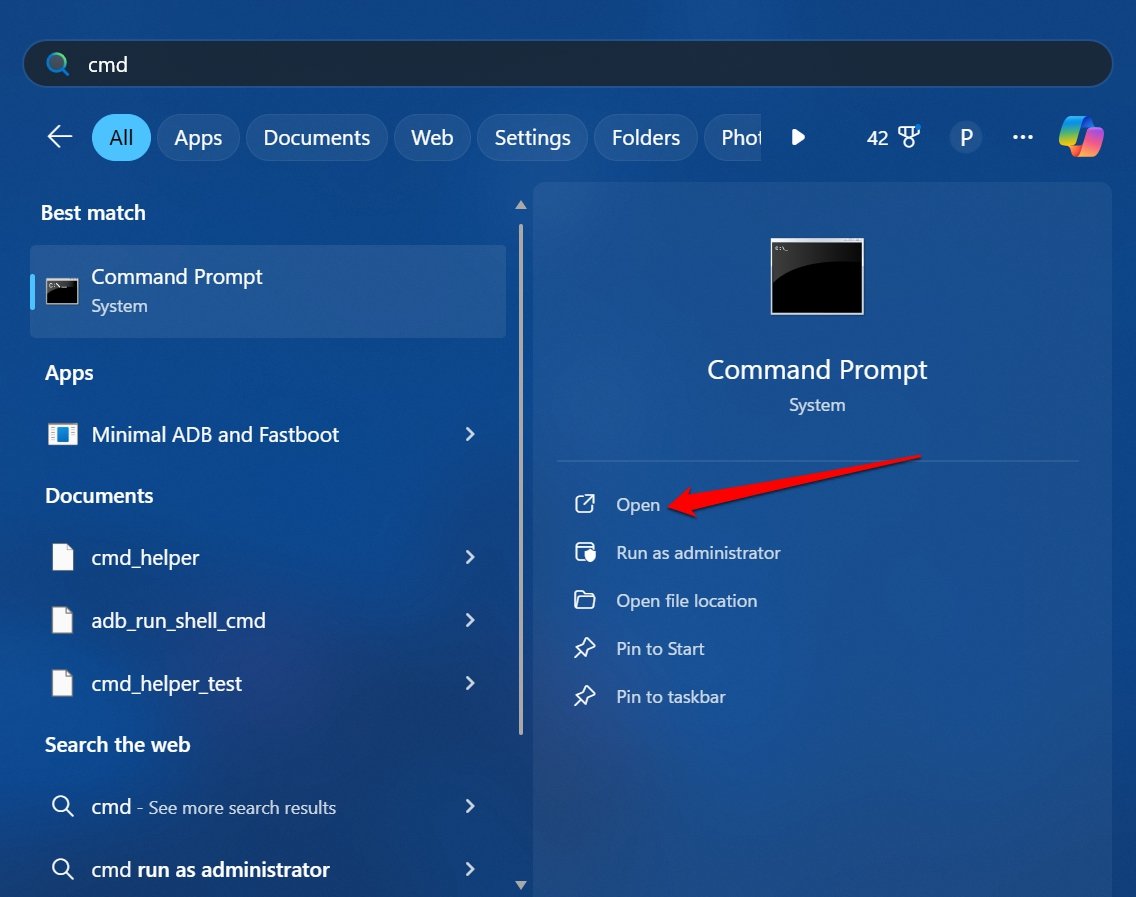The height and width of the screenshot is (897, 1136).
Task: Show more filter tabs with the play arrow
Action: click(798, 137)
